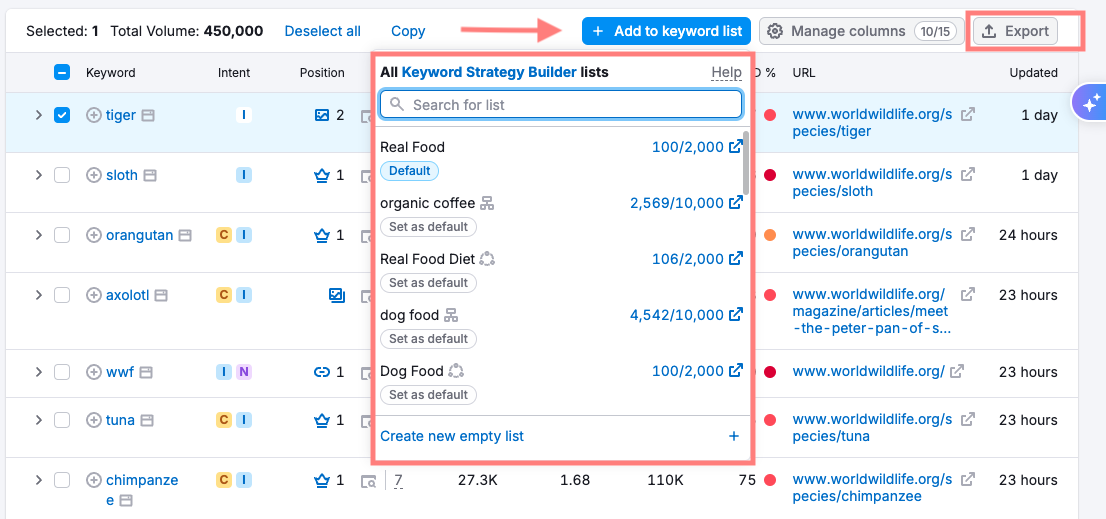Uncheck the tiger keyword checkbox
The width and height of the screenshot is (1106, 519).
(x=62, y=115)
